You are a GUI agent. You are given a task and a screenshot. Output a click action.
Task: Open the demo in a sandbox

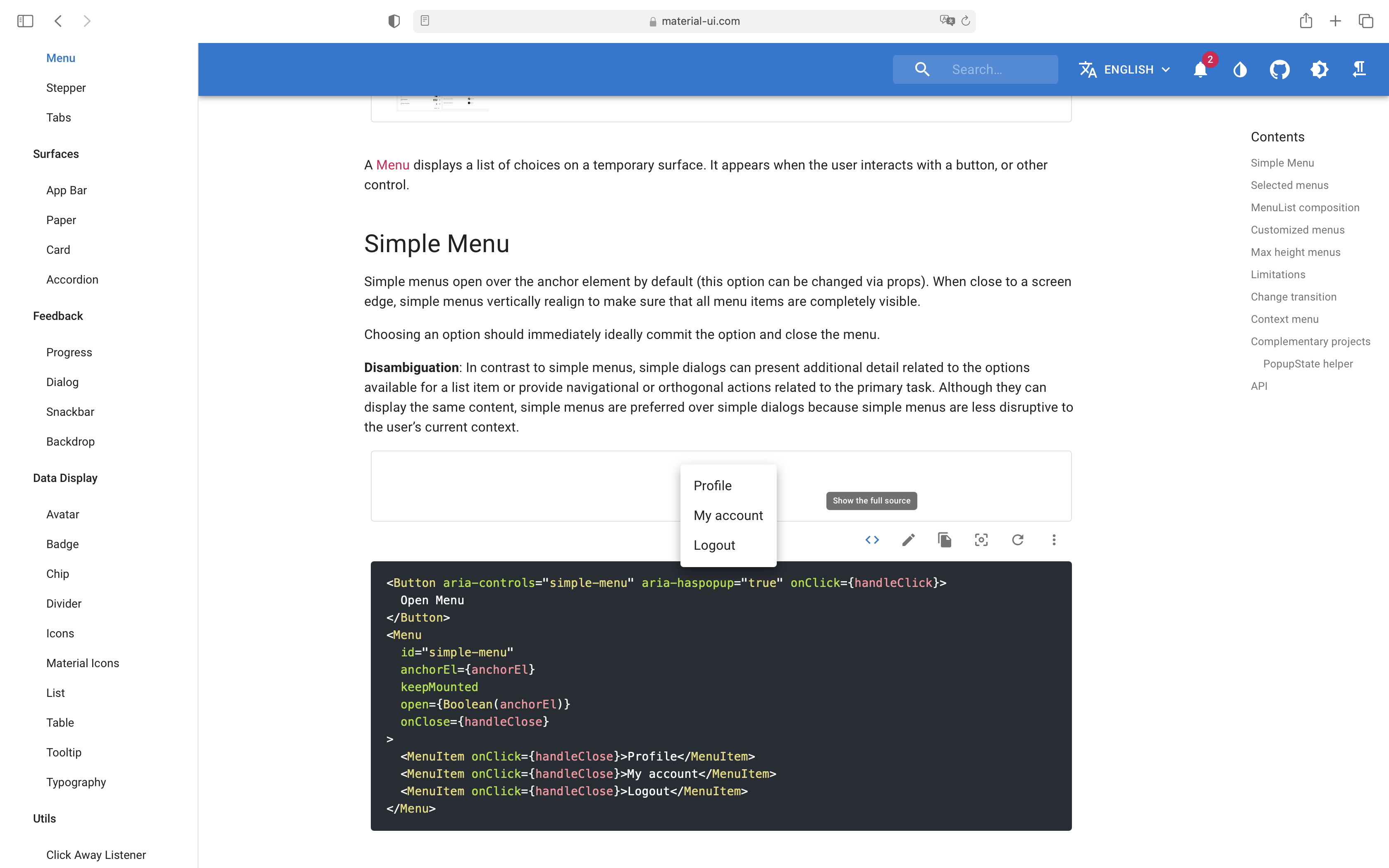point(981,540)
